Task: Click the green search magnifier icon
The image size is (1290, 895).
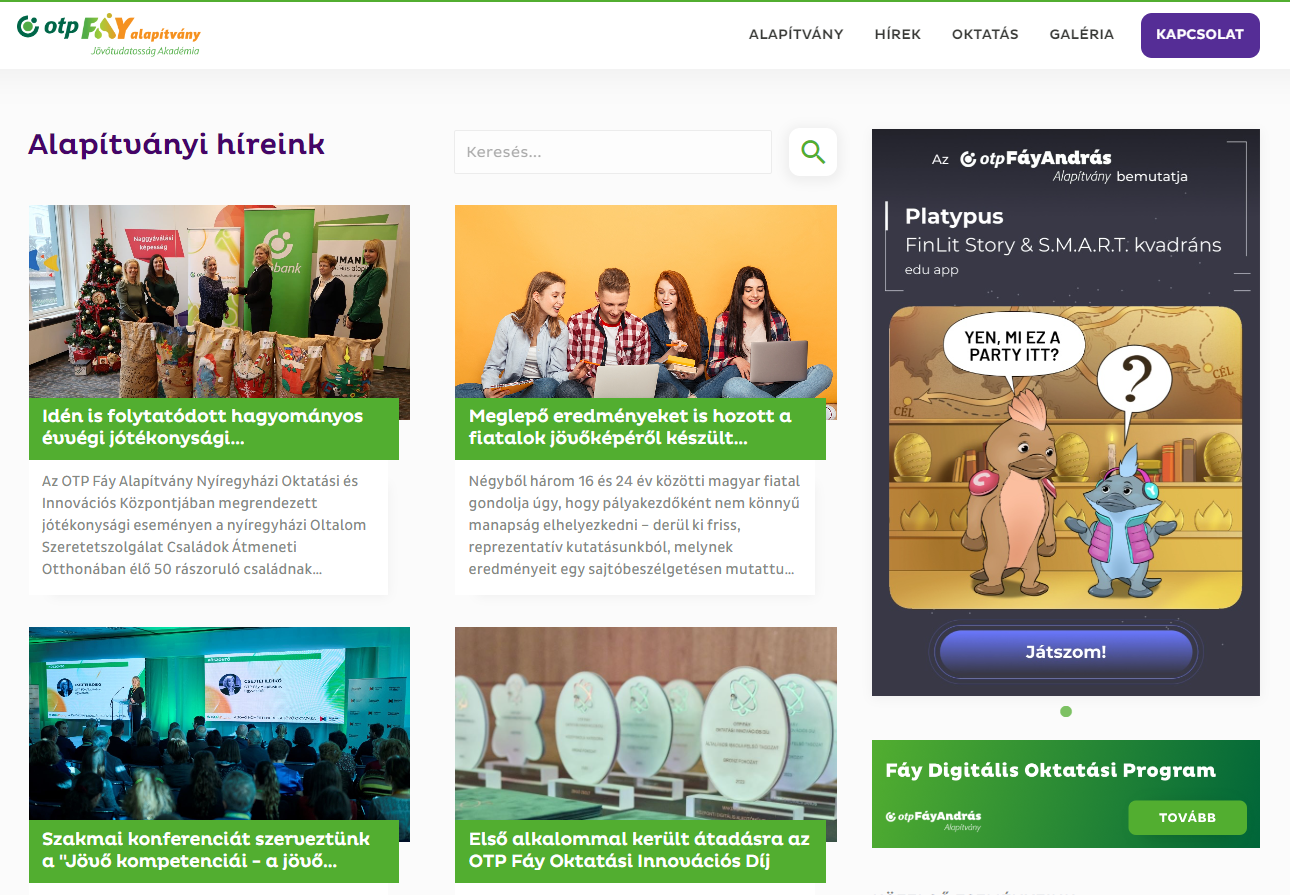Action: pos(813,152)
